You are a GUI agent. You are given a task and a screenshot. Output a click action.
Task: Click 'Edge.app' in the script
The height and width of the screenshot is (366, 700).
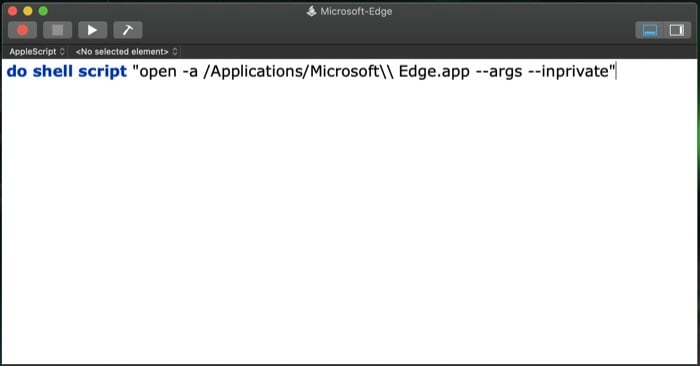coord(434,72)
